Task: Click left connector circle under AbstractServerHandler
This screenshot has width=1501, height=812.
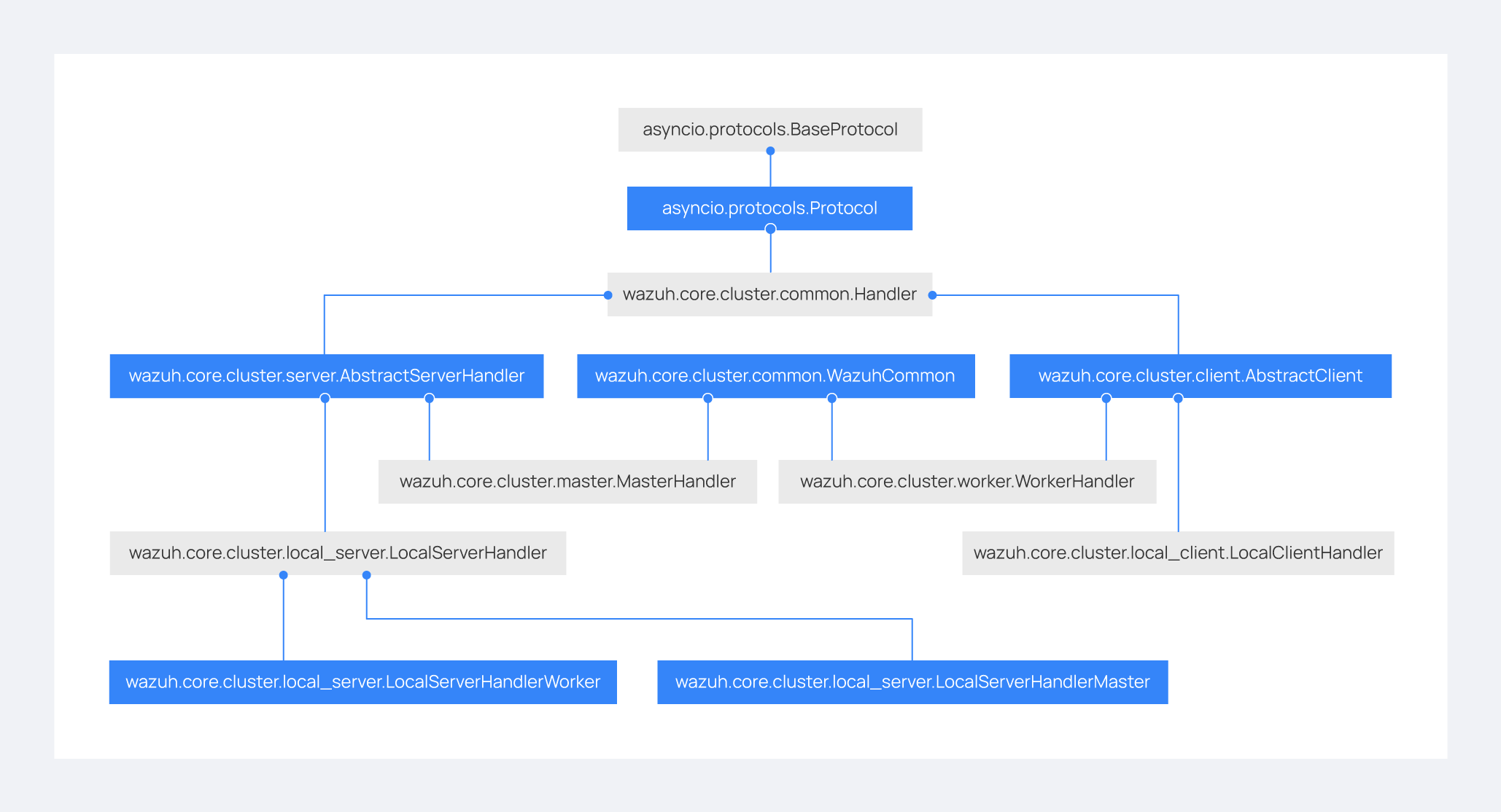Action: pos(325,398)
